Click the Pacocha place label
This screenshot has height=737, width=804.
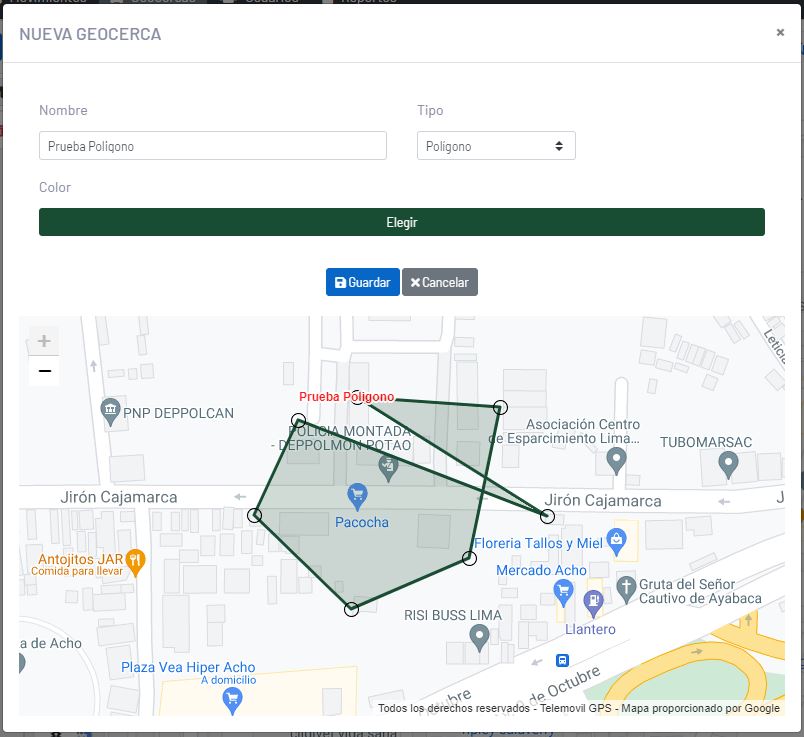[361, 522]
